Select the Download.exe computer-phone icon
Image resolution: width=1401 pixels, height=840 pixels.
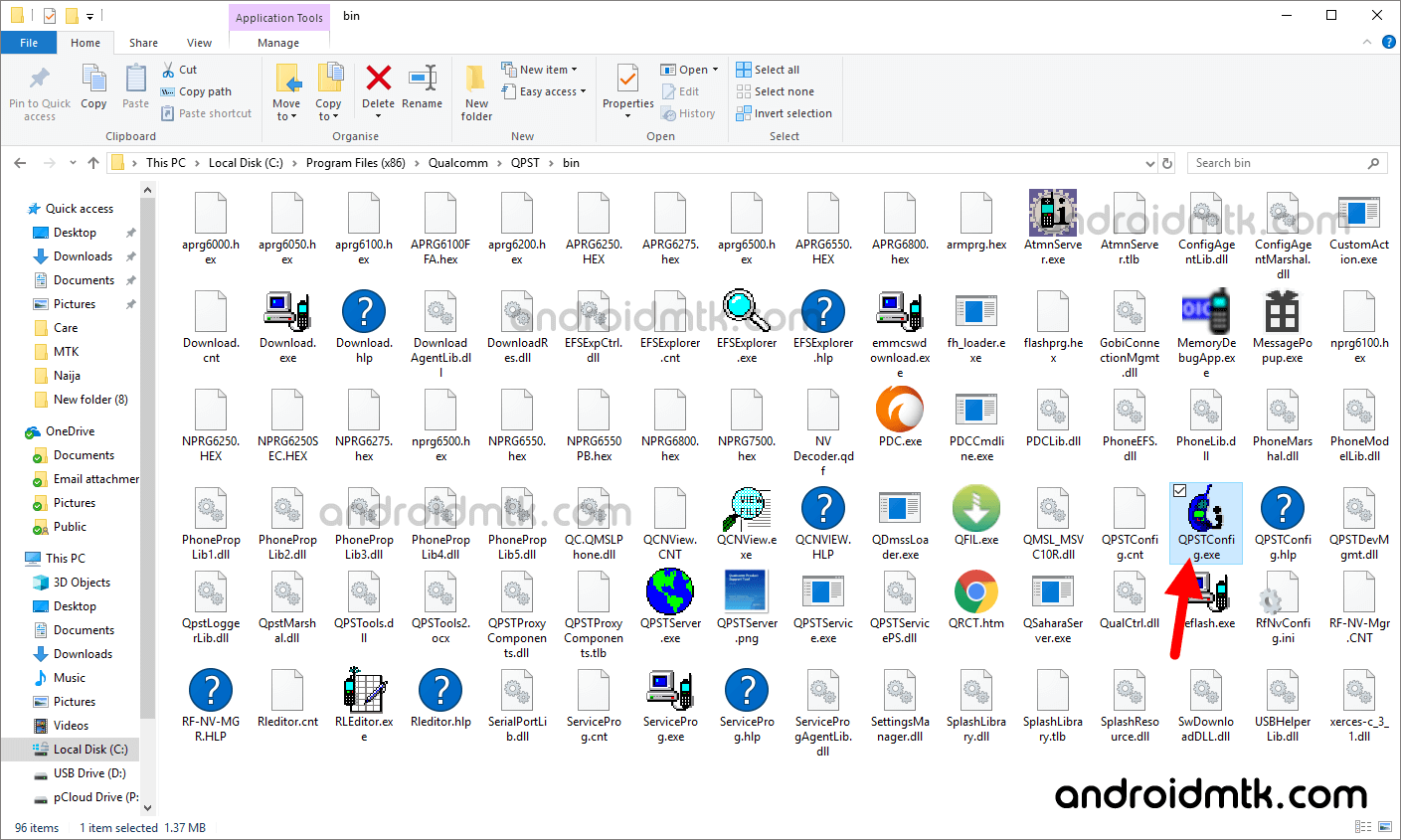(x=287, y=311)
